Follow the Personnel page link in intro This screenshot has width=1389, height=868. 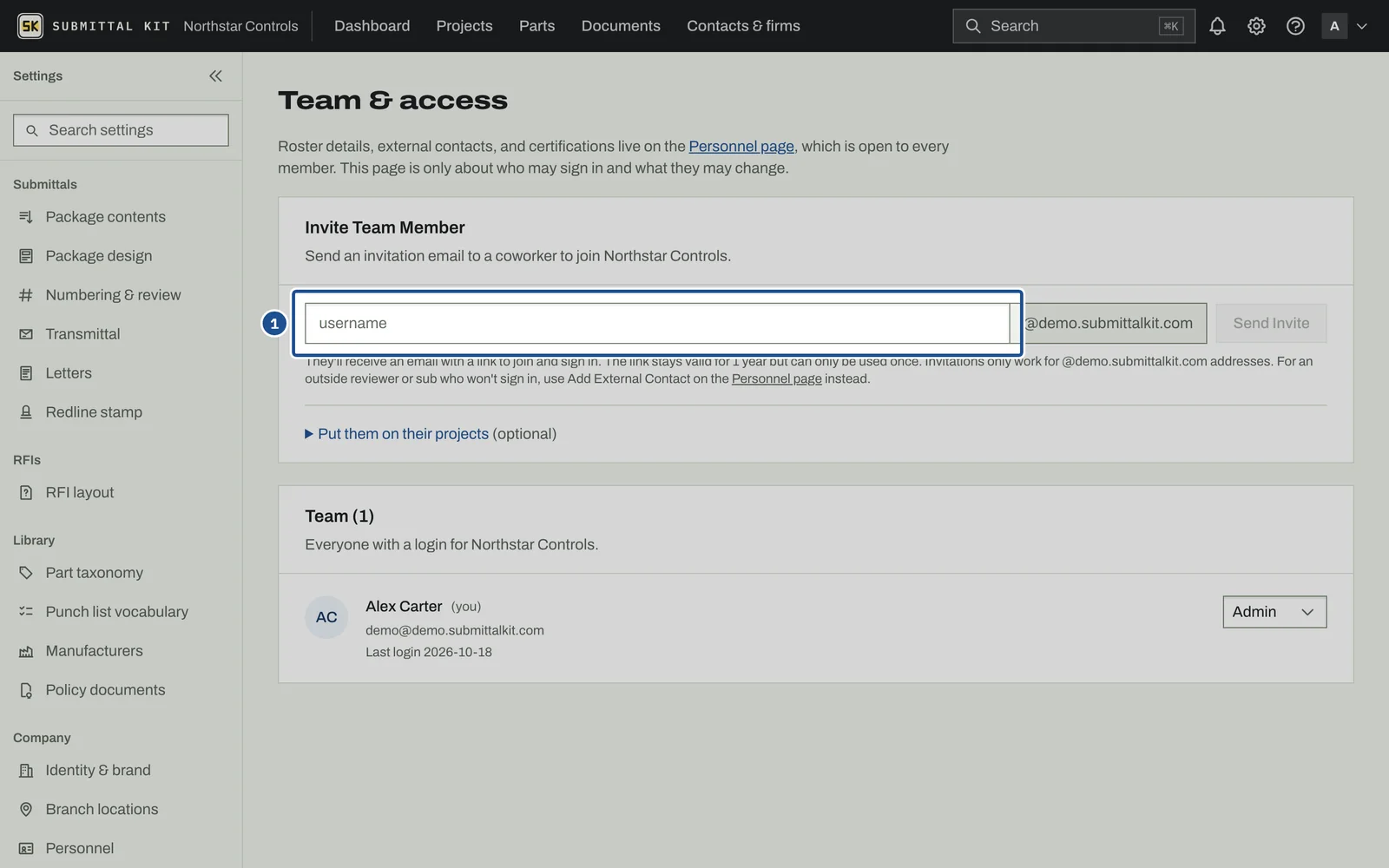(741, 147)
